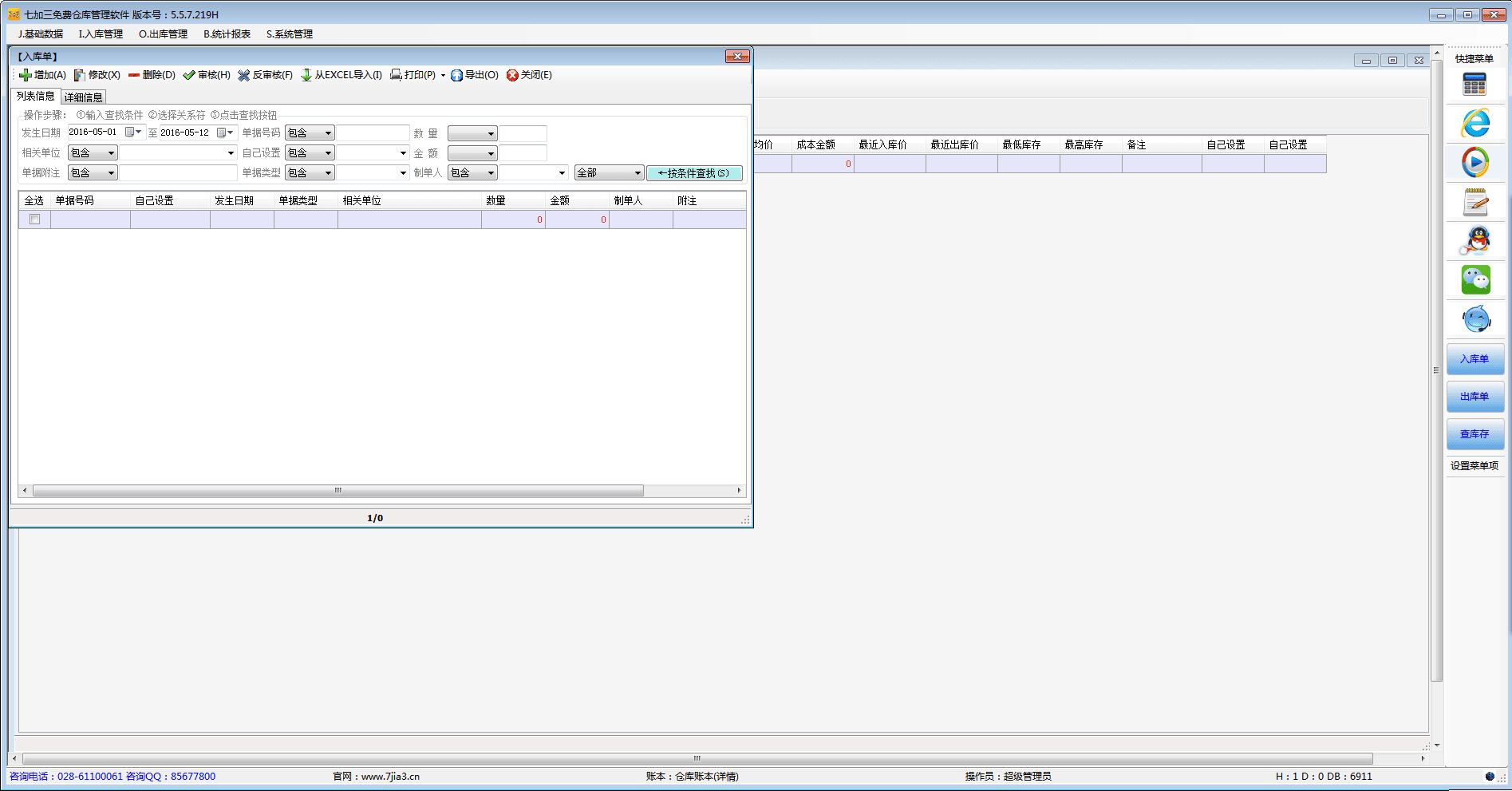Screen dimensions: 1512x791
Task: Open the blue dolphin support icon
Action: click(x=1476, y=319)
